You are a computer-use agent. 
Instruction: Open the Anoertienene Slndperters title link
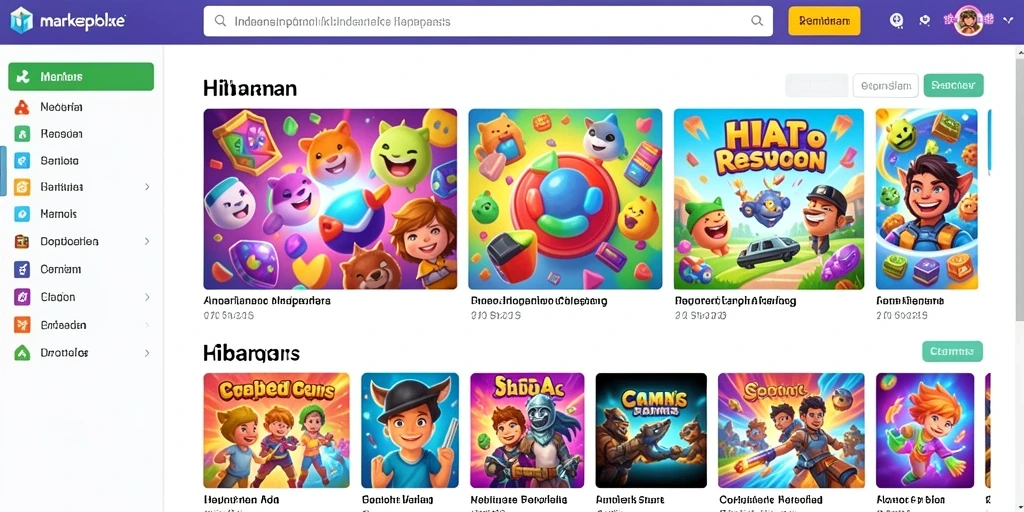(x=266, y=301)
